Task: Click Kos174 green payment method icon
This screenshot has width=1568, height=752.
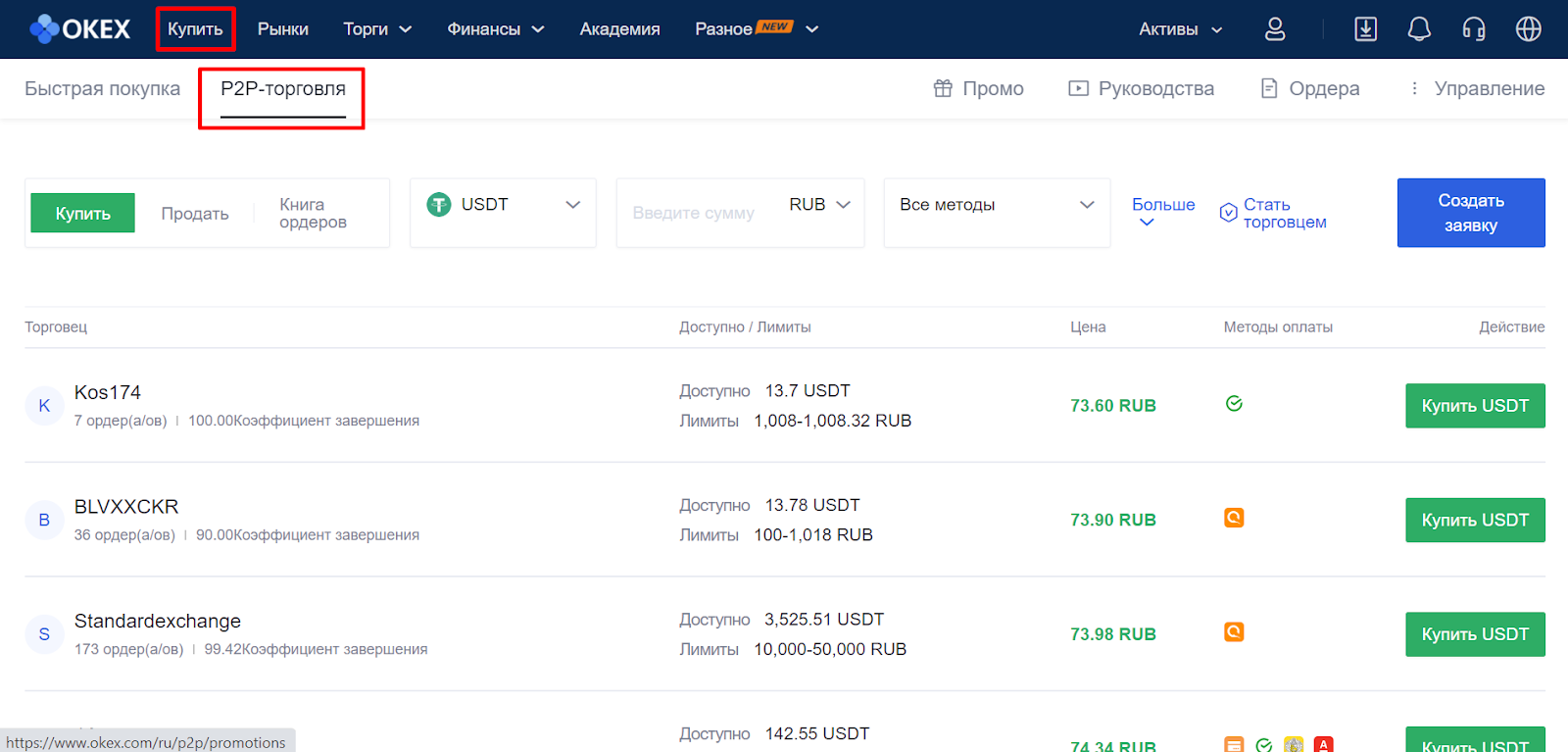Action: tap(1234, 403)
